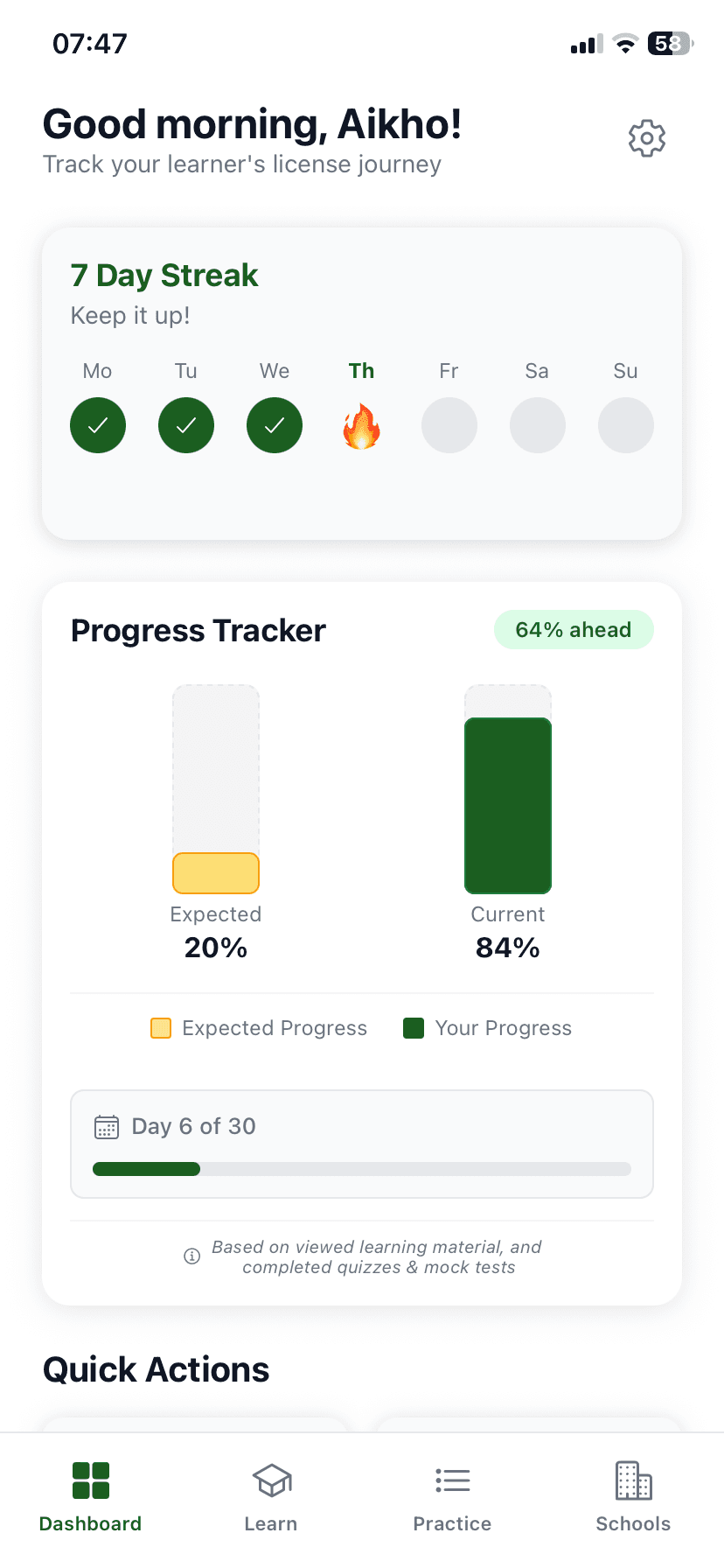Open settings via the gear icon
724x1568 pixels.
pyautogui.click(x=647, y=138)
